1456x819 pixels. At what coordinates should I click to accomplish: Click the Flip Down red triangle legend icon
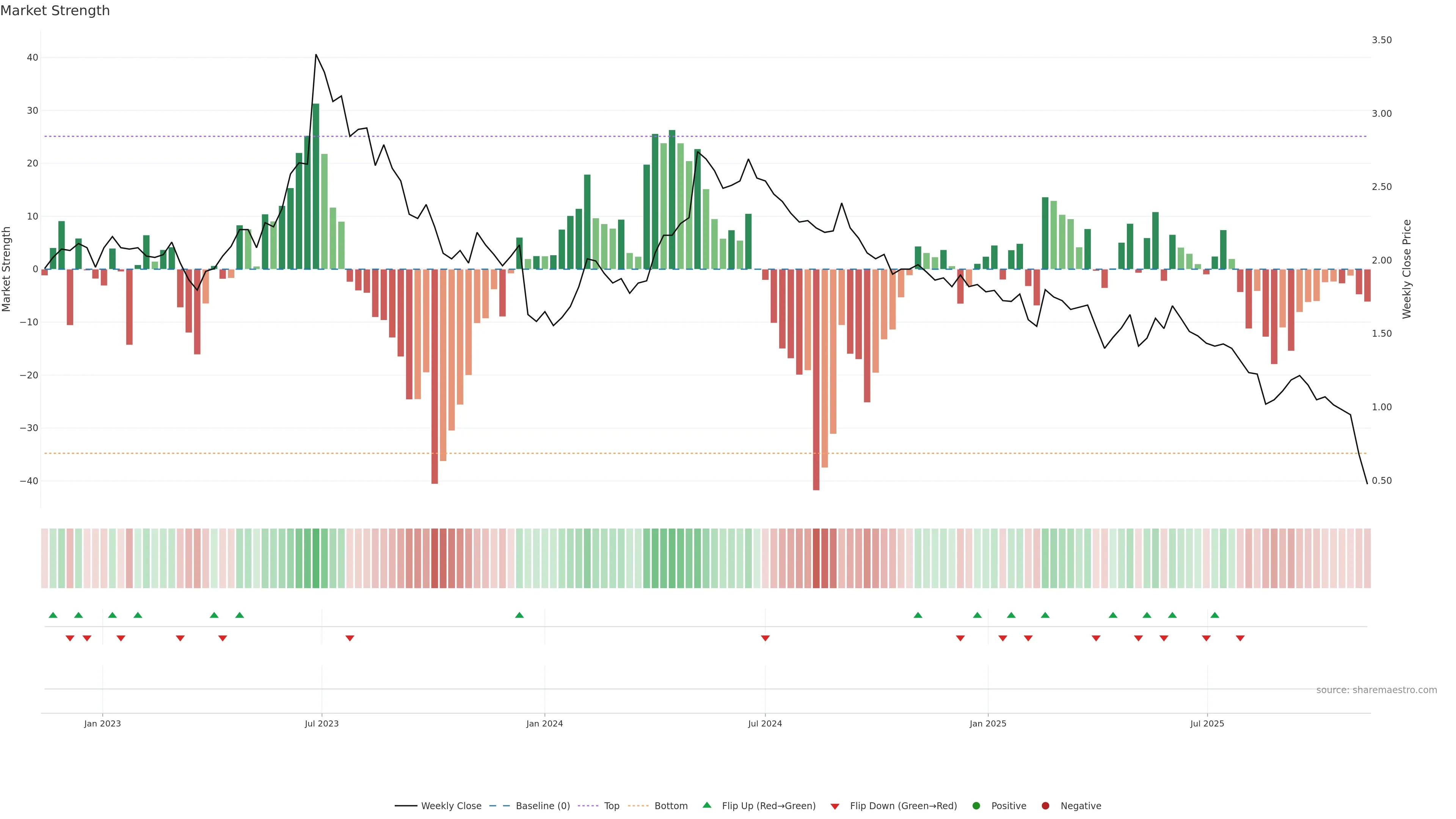coord(835,806)
